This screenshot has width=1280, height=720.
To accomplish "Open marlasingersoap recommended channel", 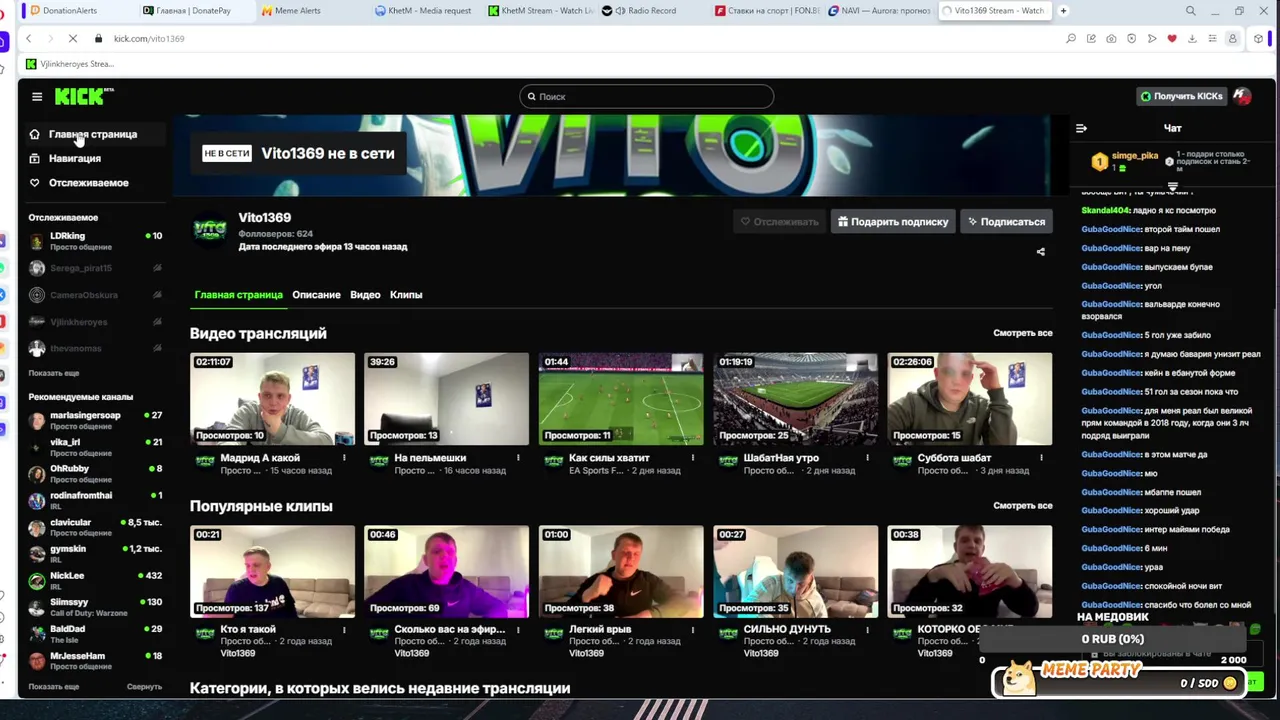I will coord(95,420).
